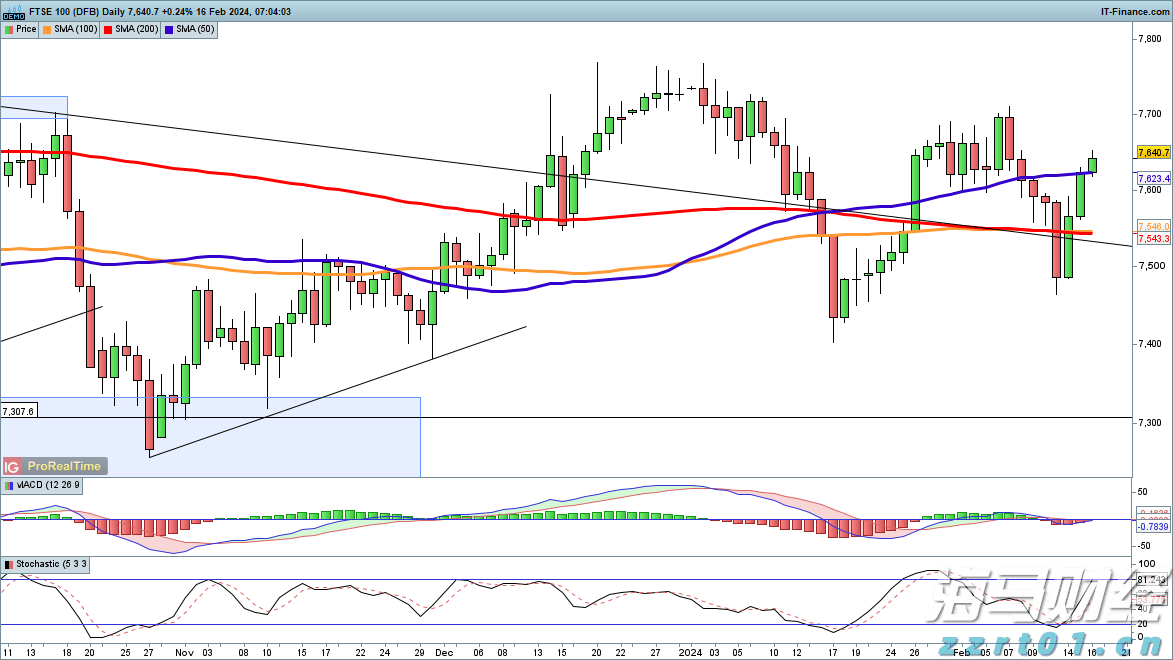Click the 7,307.6 horizontal line label

click(x=19, y=411)
